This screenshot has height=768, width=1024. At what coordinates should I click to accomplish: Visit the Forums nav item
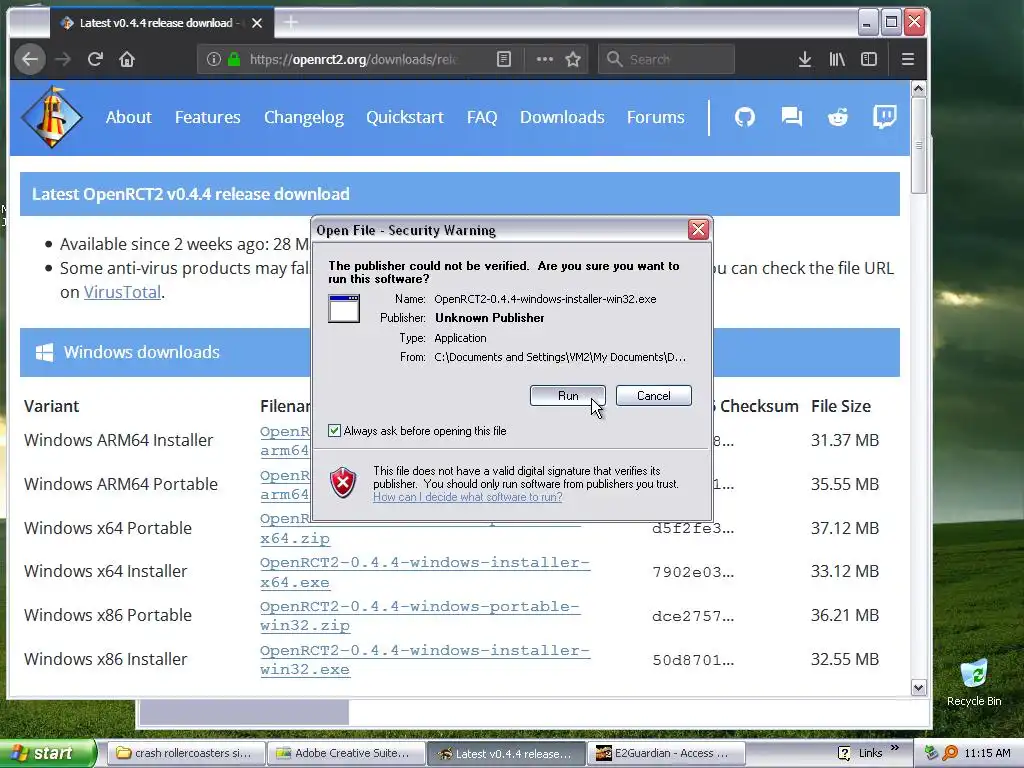656,117
